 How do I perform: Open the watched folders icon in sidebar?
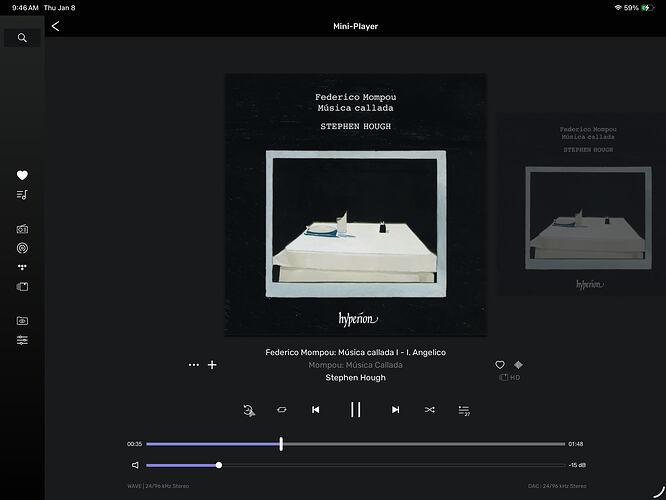pos(22,321)
